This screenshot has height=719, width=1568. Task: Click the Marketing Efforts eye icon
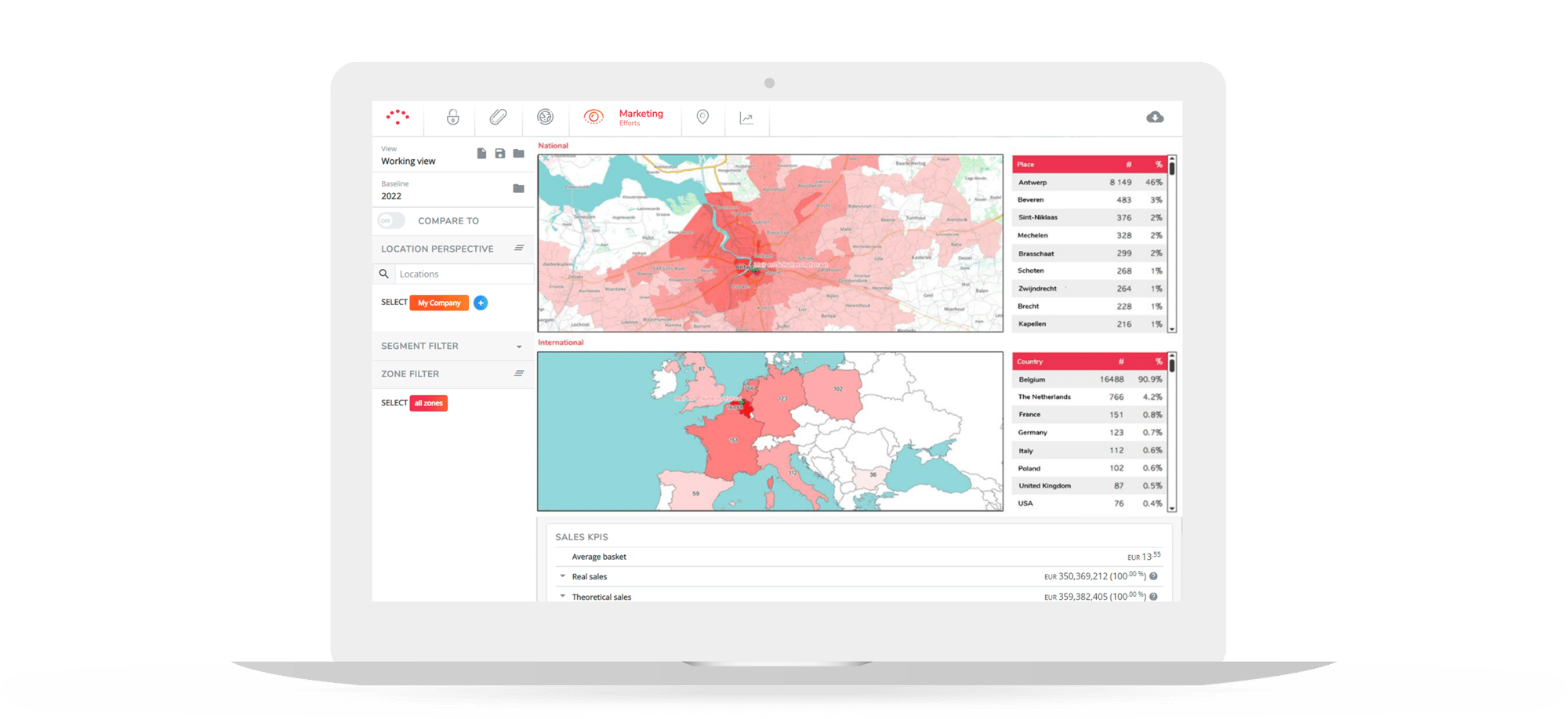click(x=595, y=118)
